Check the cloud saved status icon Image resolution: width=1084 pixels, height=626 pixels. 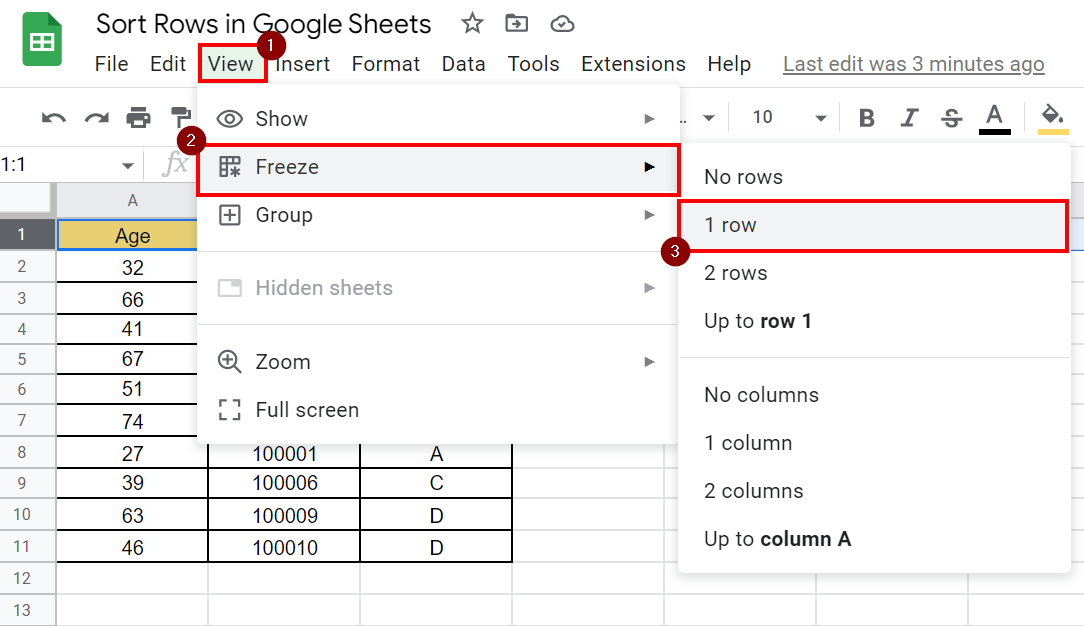pyautogui.click(x=562, y=24)
